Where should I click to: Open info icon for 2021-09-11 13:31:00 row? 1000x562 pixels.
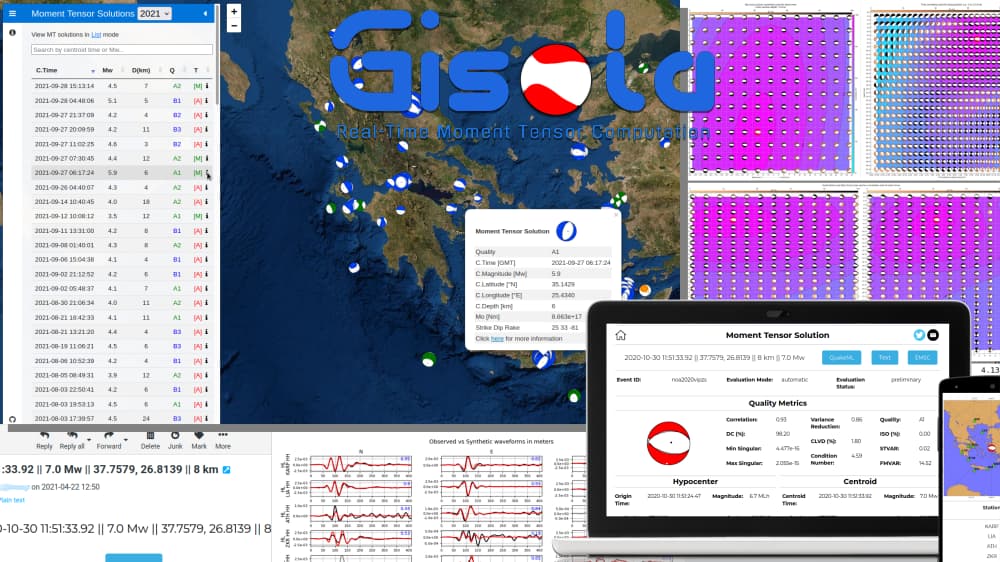pos(207,230)
